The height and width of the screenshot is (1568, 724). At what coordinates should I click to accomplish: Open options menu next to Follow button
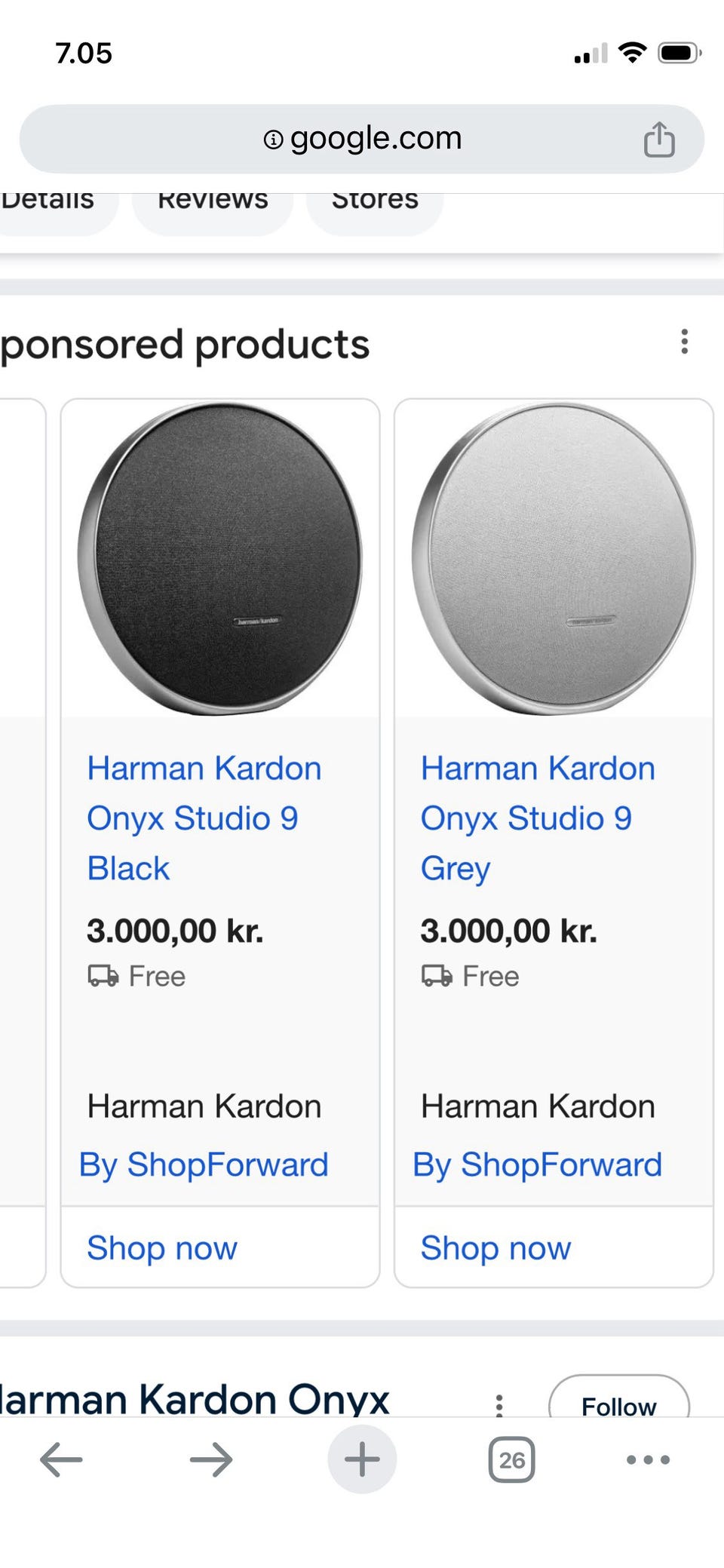pos(499,1405)
